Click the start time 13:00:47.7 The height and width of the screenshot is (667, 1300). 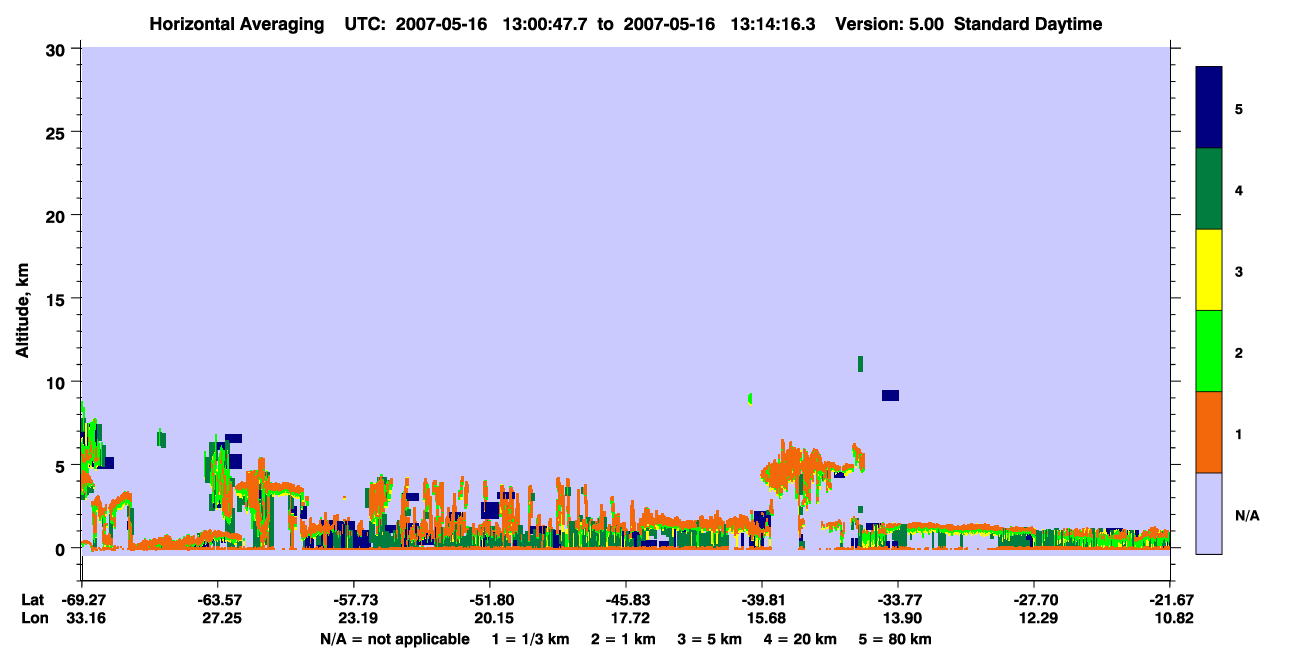click(545, 24)
